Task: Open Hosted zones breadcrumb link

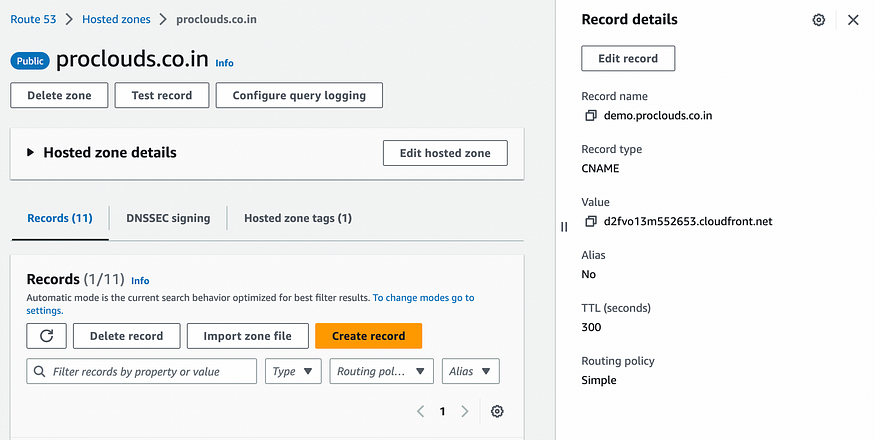Action: pos(116,19)
